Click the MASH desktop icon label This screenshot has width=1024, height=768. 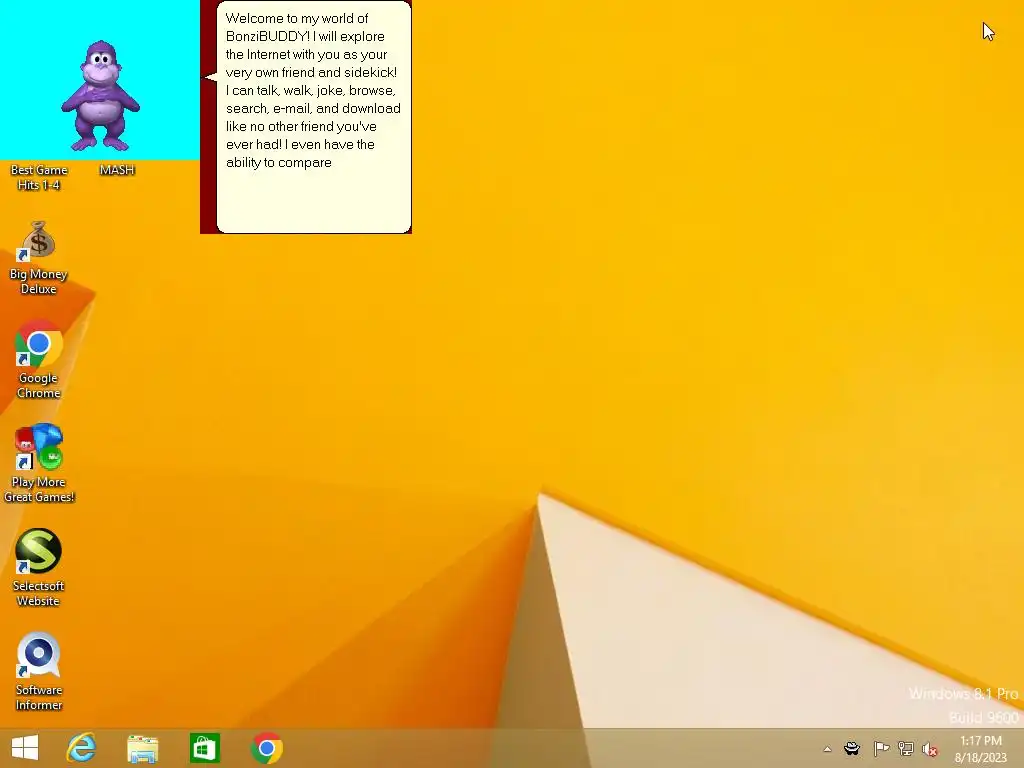pos(117,170)
